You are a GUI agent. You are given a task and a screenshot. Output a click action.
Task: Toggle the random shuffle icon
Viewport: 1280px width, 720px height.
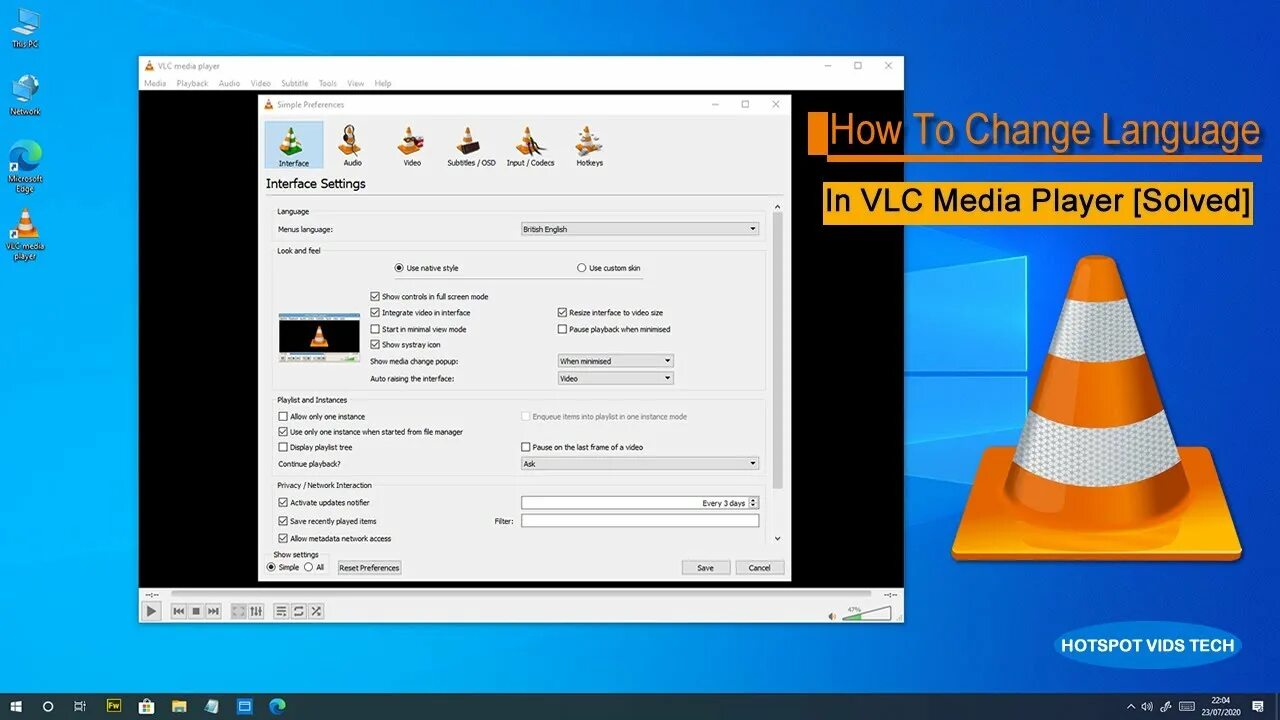316,611
